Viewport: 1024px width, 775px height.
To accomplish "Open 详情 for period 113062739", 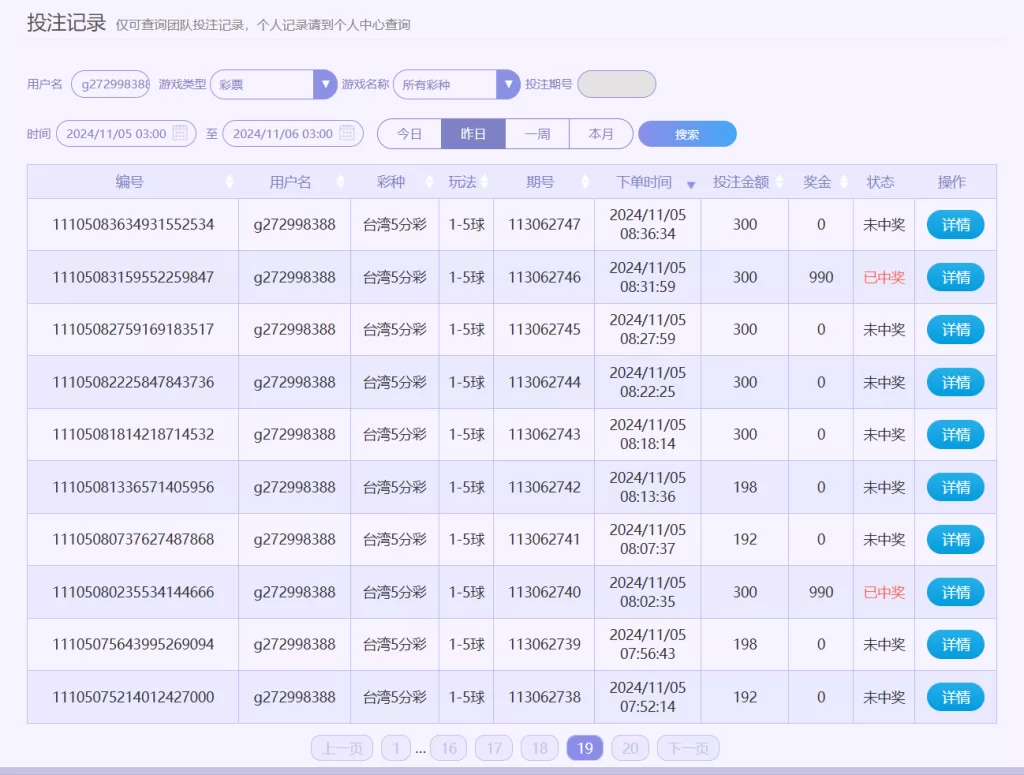I will (955, 644).
